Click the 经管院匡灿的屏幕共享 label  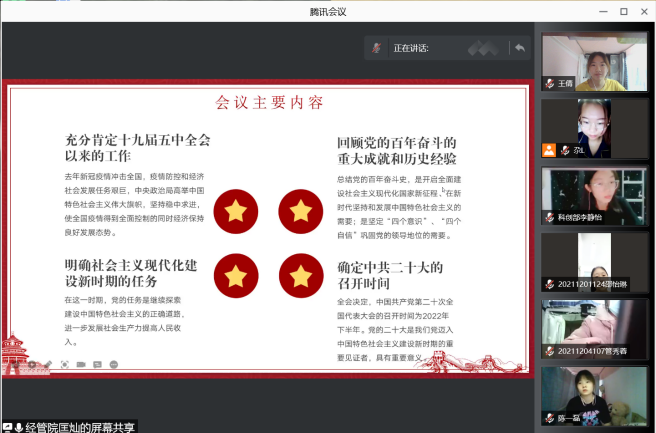point(82,427)
